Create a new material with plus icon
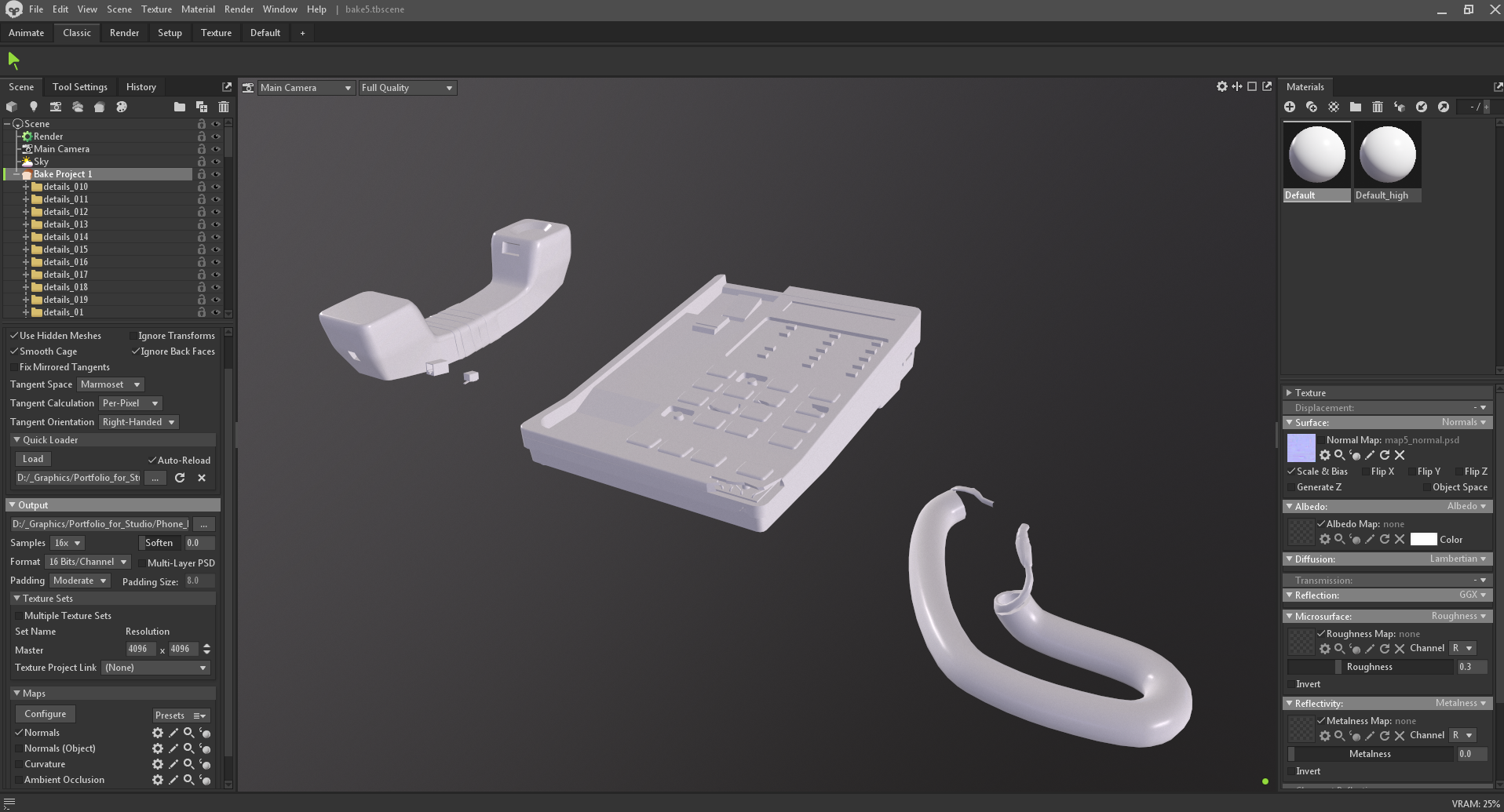The width and height of the screenshot is (1504, 812). tap(1290, 107)
